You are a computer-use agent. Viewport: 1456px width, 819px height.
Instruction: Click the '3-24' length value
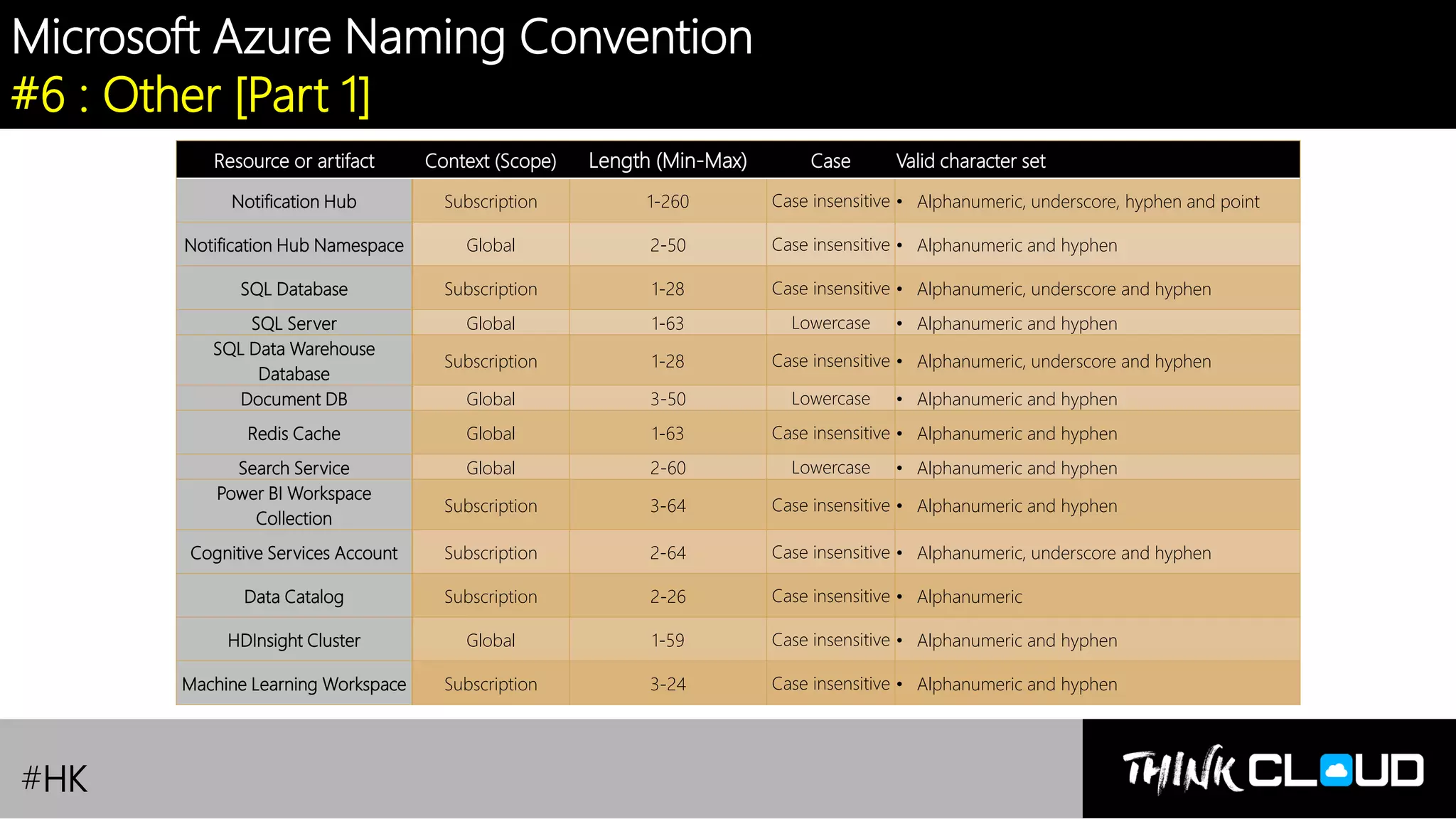click(x=668, y=684)
